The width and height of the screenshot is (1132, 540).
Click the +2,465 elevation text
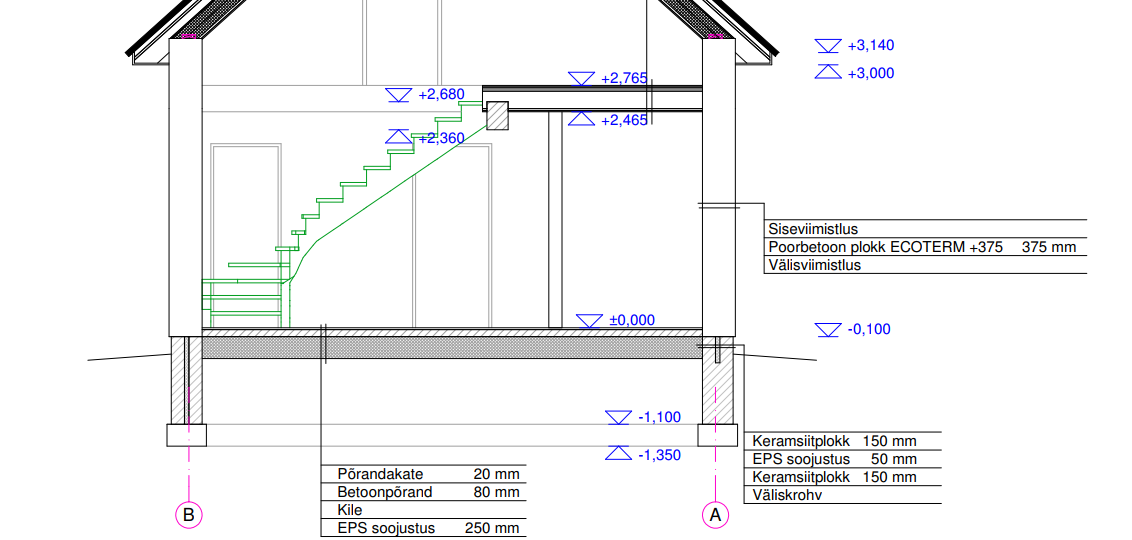click(624, 120)
